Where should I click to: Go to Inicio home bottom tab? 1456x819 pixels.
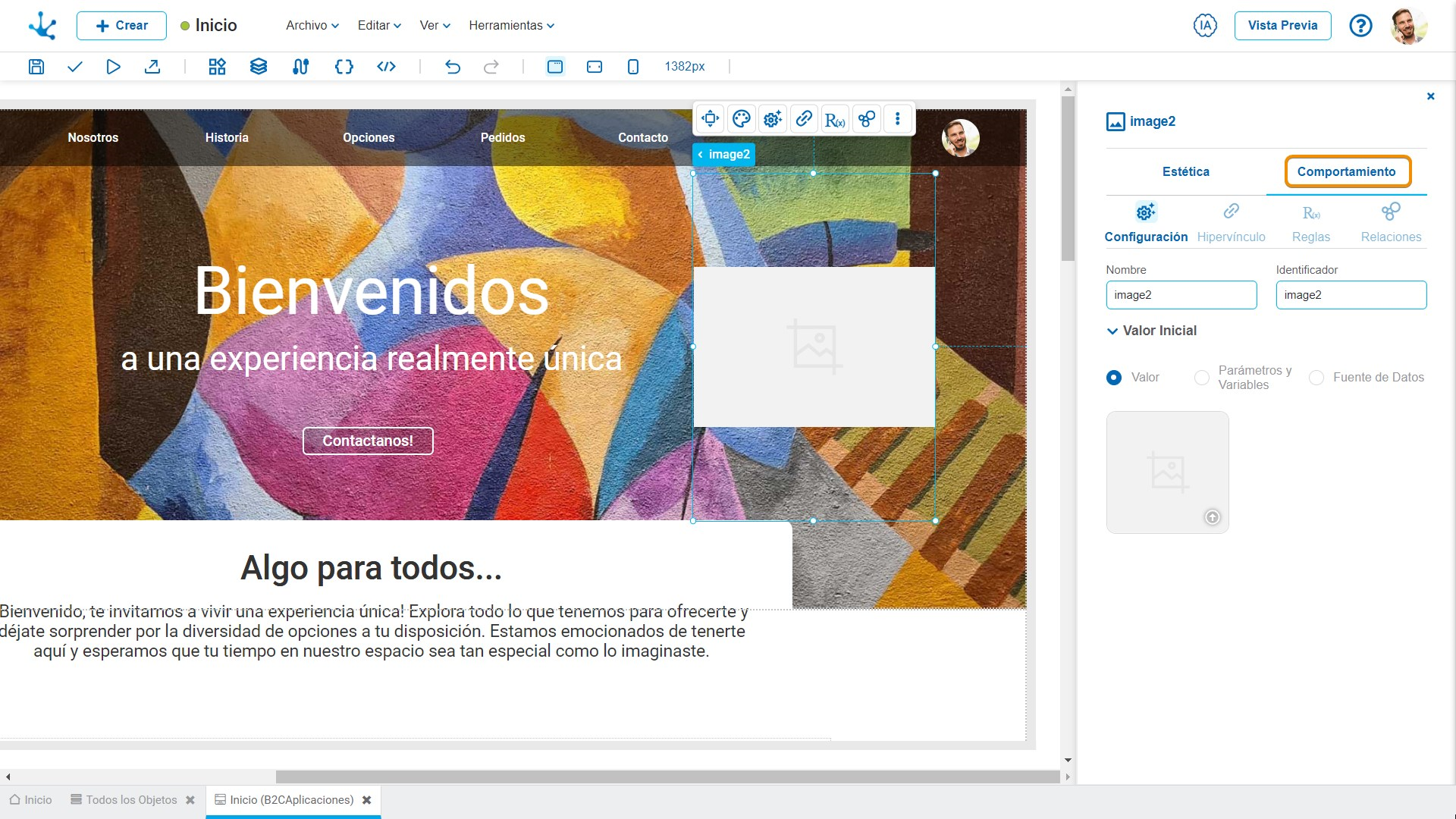coord(31,800)
